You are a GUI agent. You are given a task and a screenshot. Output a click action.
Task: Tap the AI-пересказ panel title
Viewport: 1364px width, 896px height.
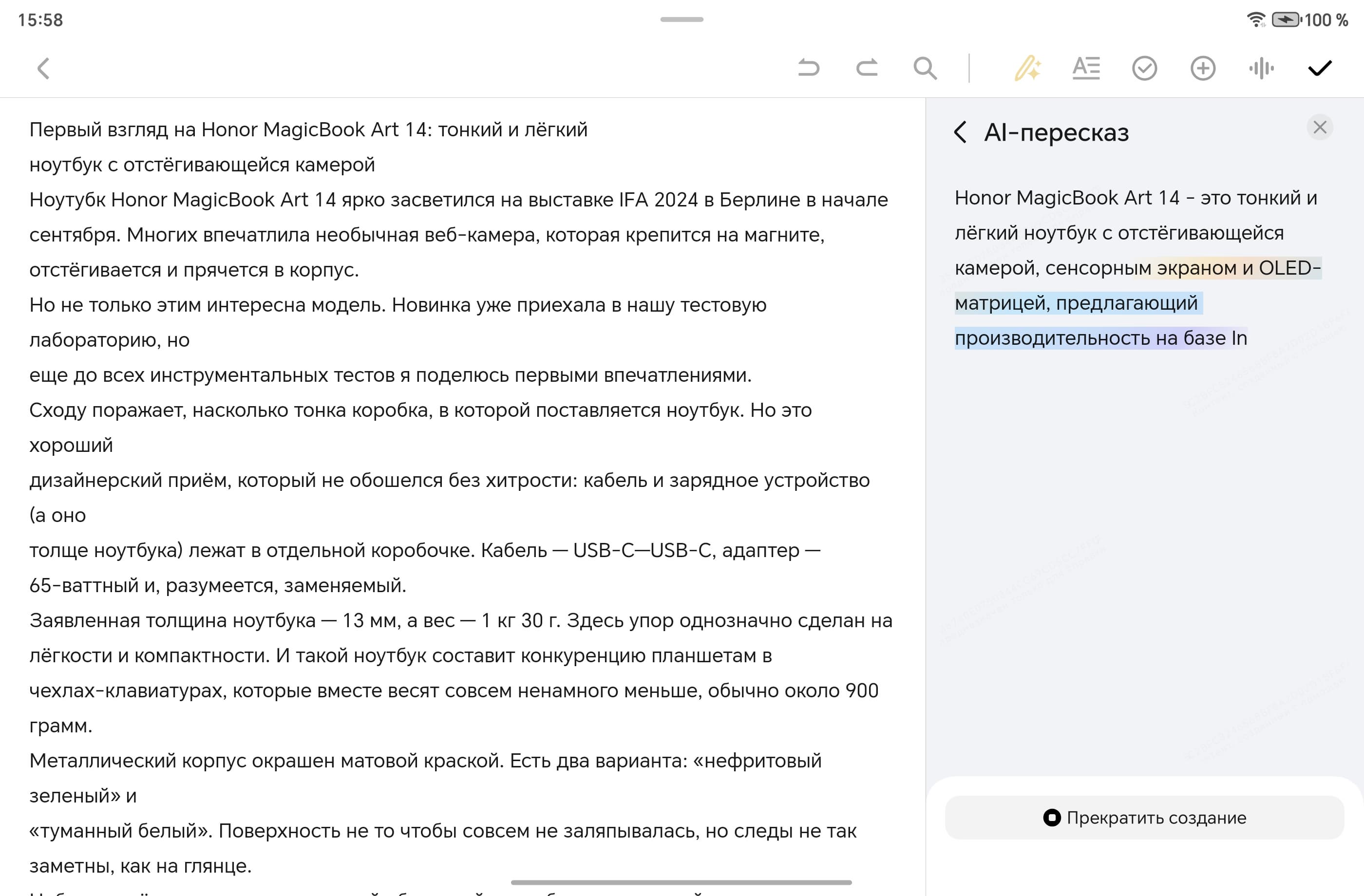(1056, 132)
